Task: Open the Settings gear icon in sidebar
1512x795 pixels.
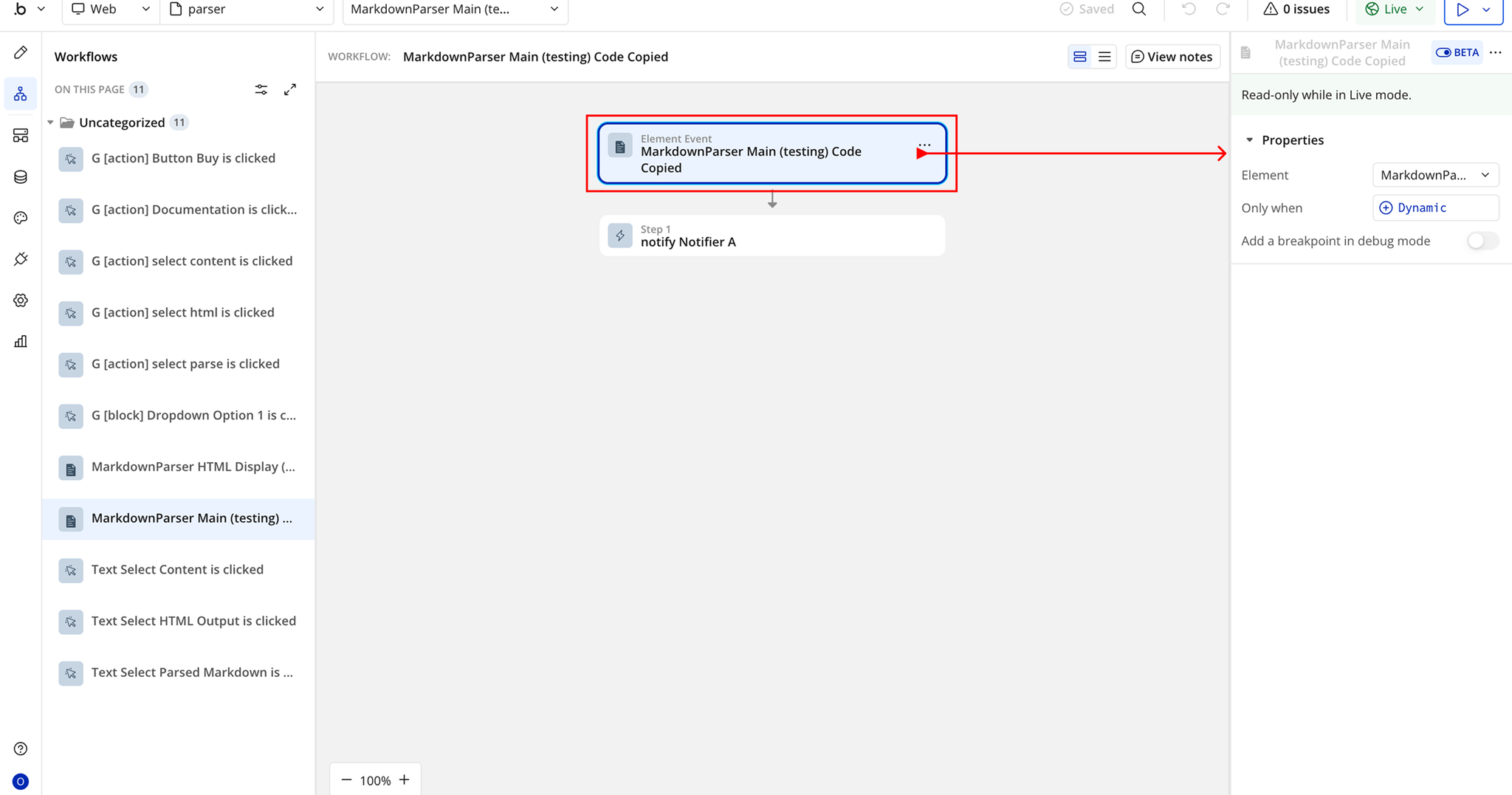Action: pyautogui.click(x=21, y=300)
